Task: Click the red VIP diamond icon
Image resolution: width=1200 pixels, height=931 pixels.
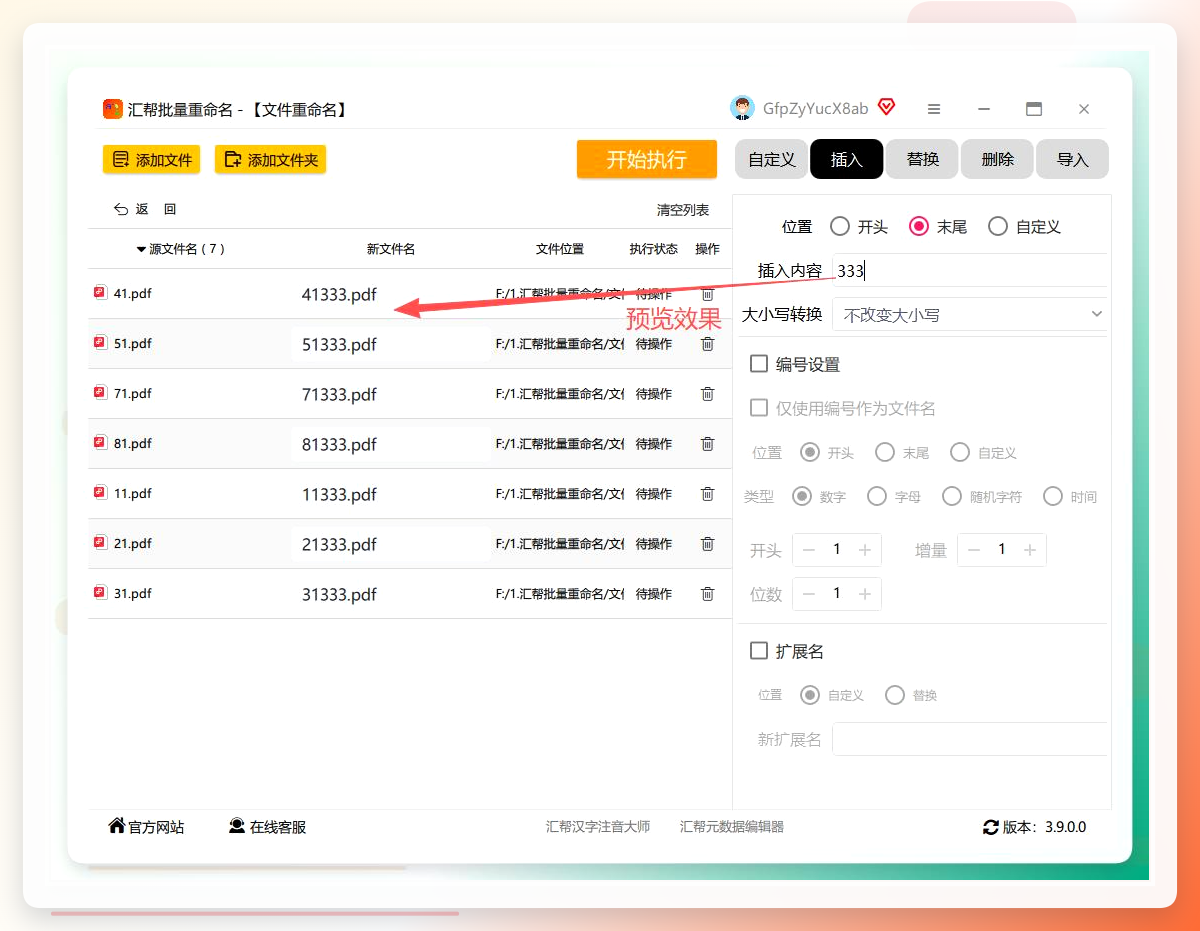Action: click(886, 107)
